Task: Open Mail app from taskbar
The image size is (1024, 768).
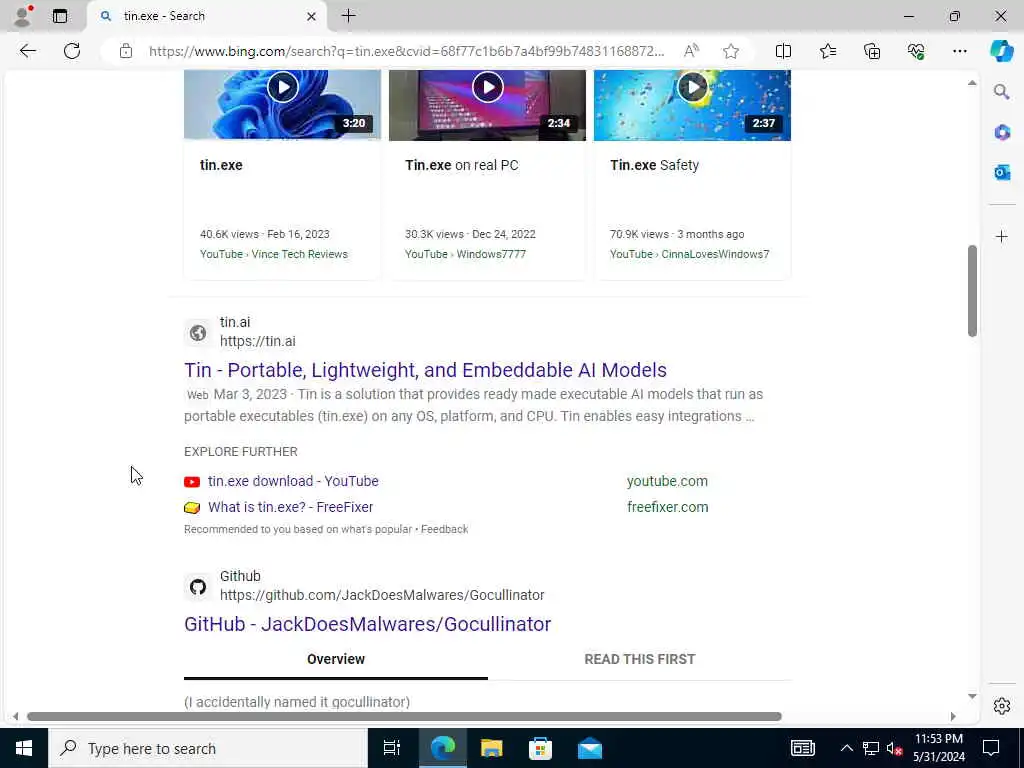Action: (590, 748)
